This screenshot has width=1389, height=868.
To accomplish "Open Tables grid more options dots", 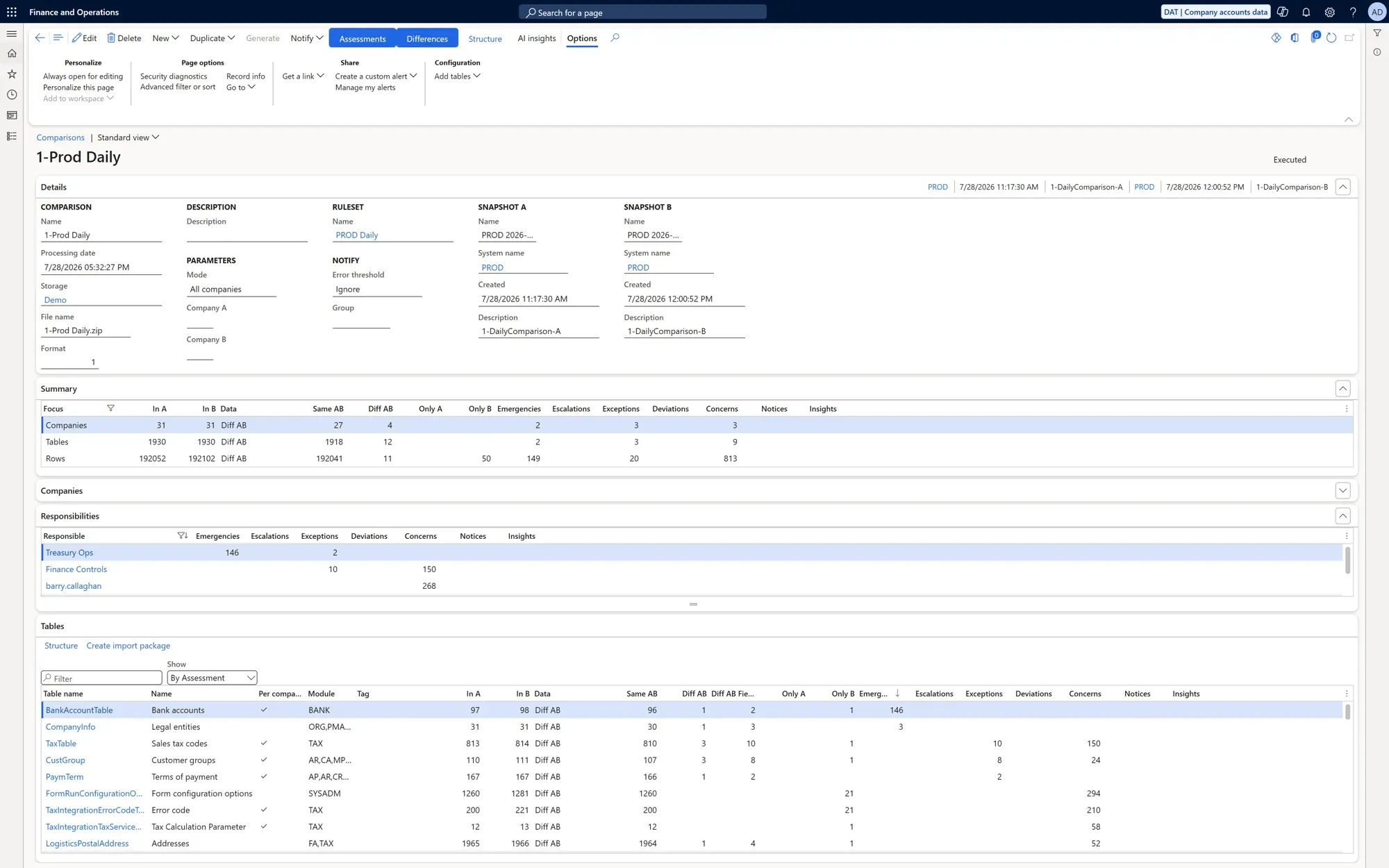I will click(1347, 694).
